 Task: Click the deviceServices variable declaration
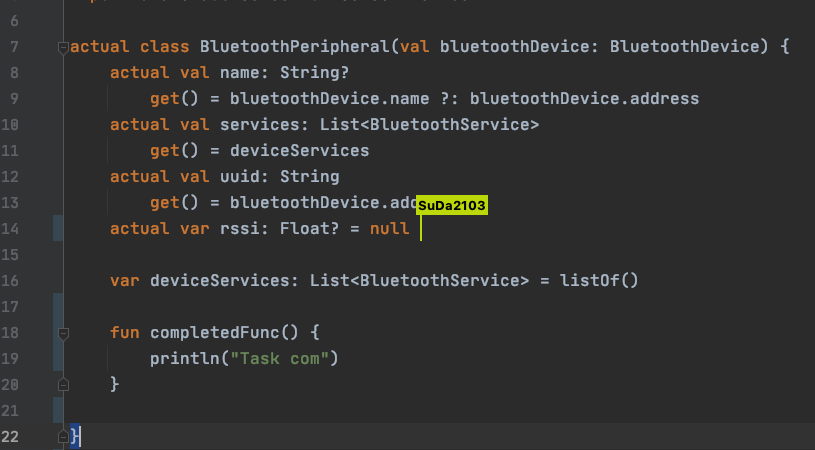coord(220,281)
